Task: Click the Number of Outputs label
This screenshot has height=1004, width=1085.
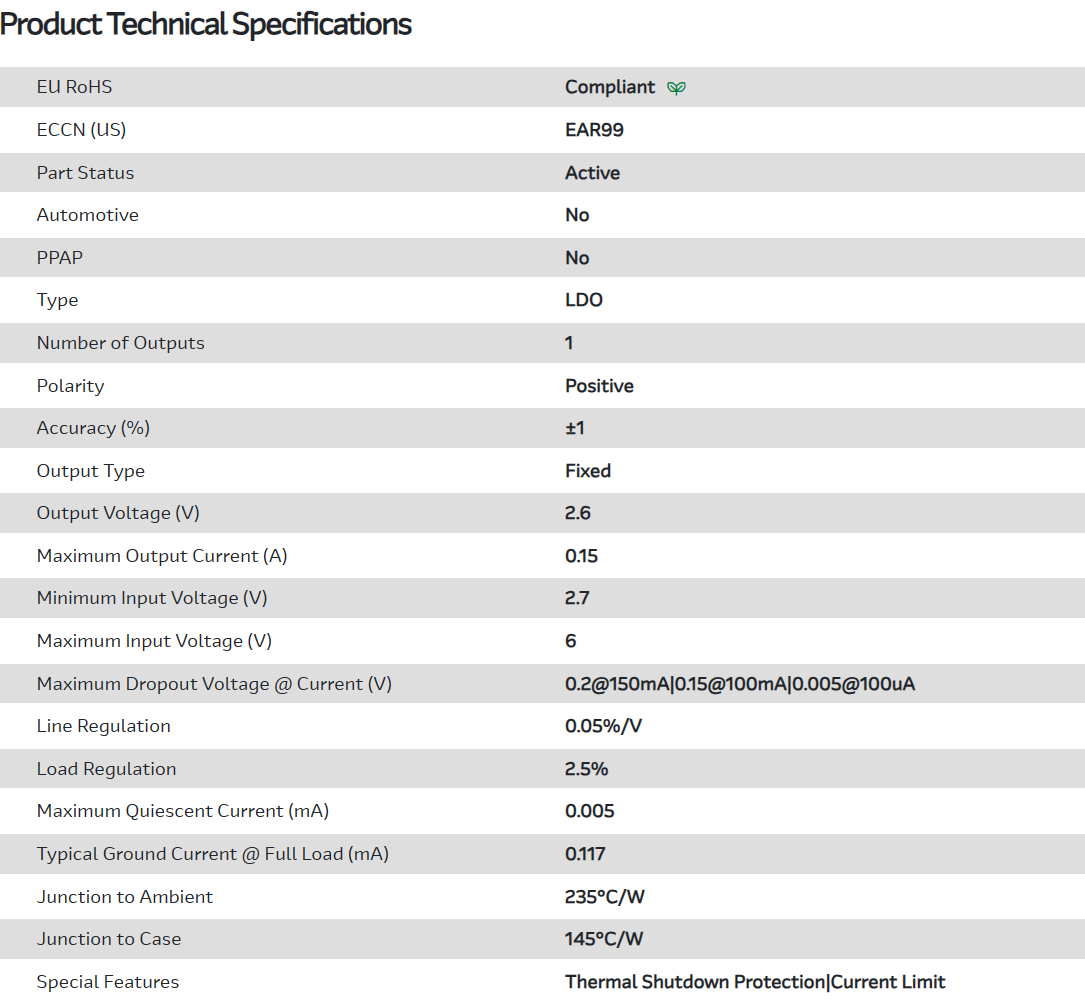Action: [120, 343]
